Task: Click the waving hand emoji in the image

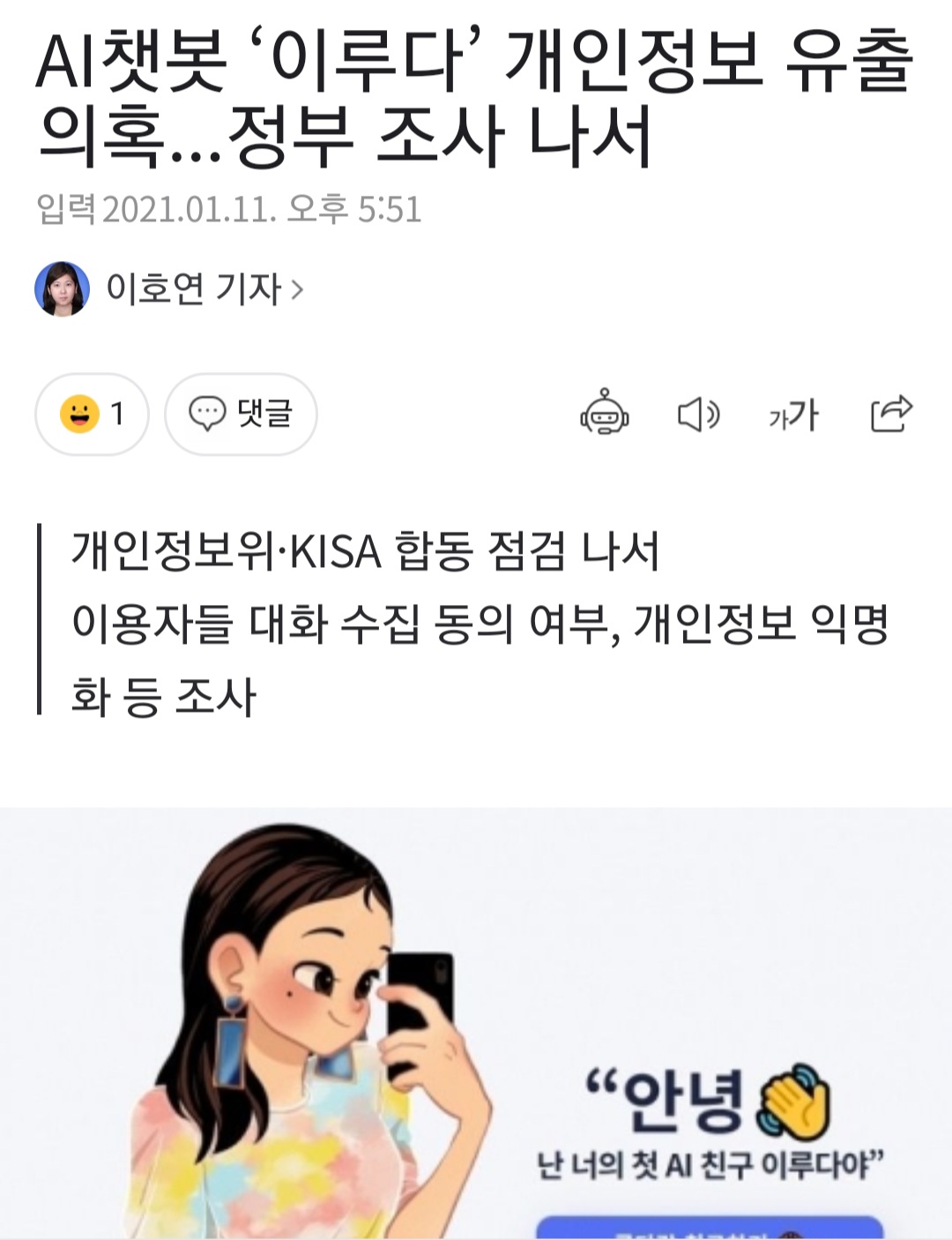Action: (793, 1101)
